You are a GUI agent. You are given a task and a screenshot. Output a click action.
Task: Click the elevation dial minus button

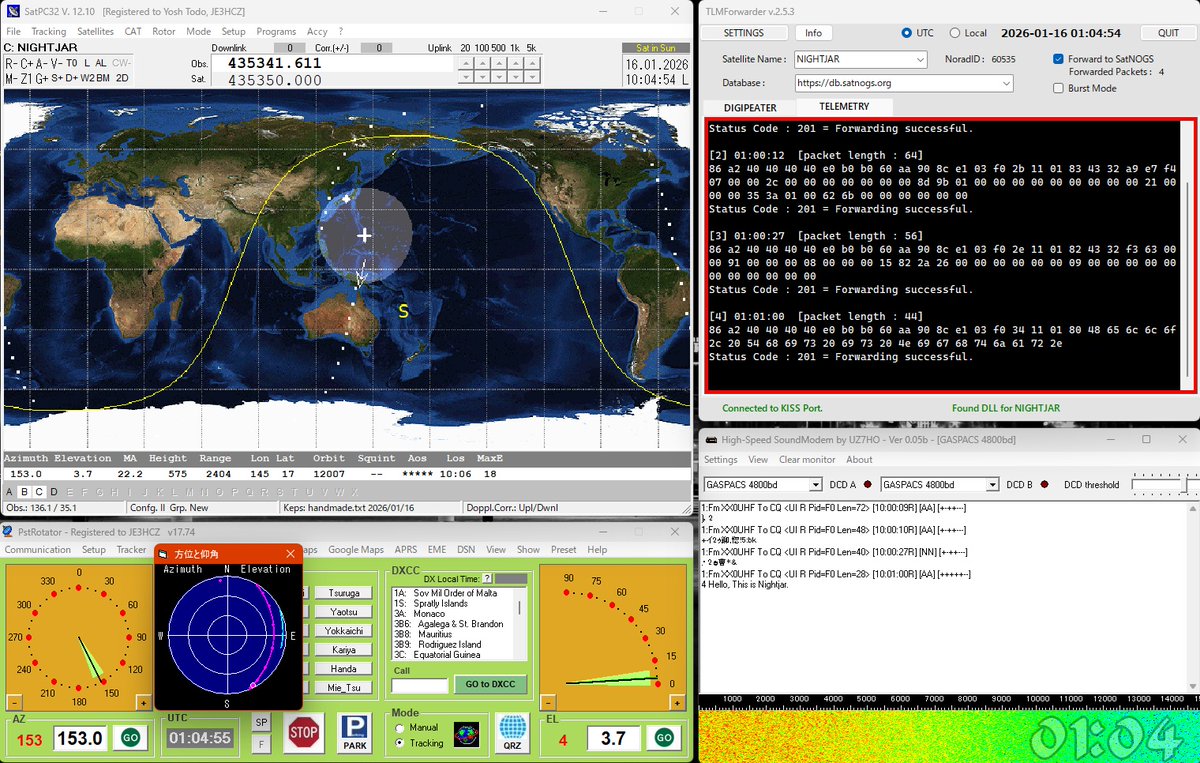point(548,703)
